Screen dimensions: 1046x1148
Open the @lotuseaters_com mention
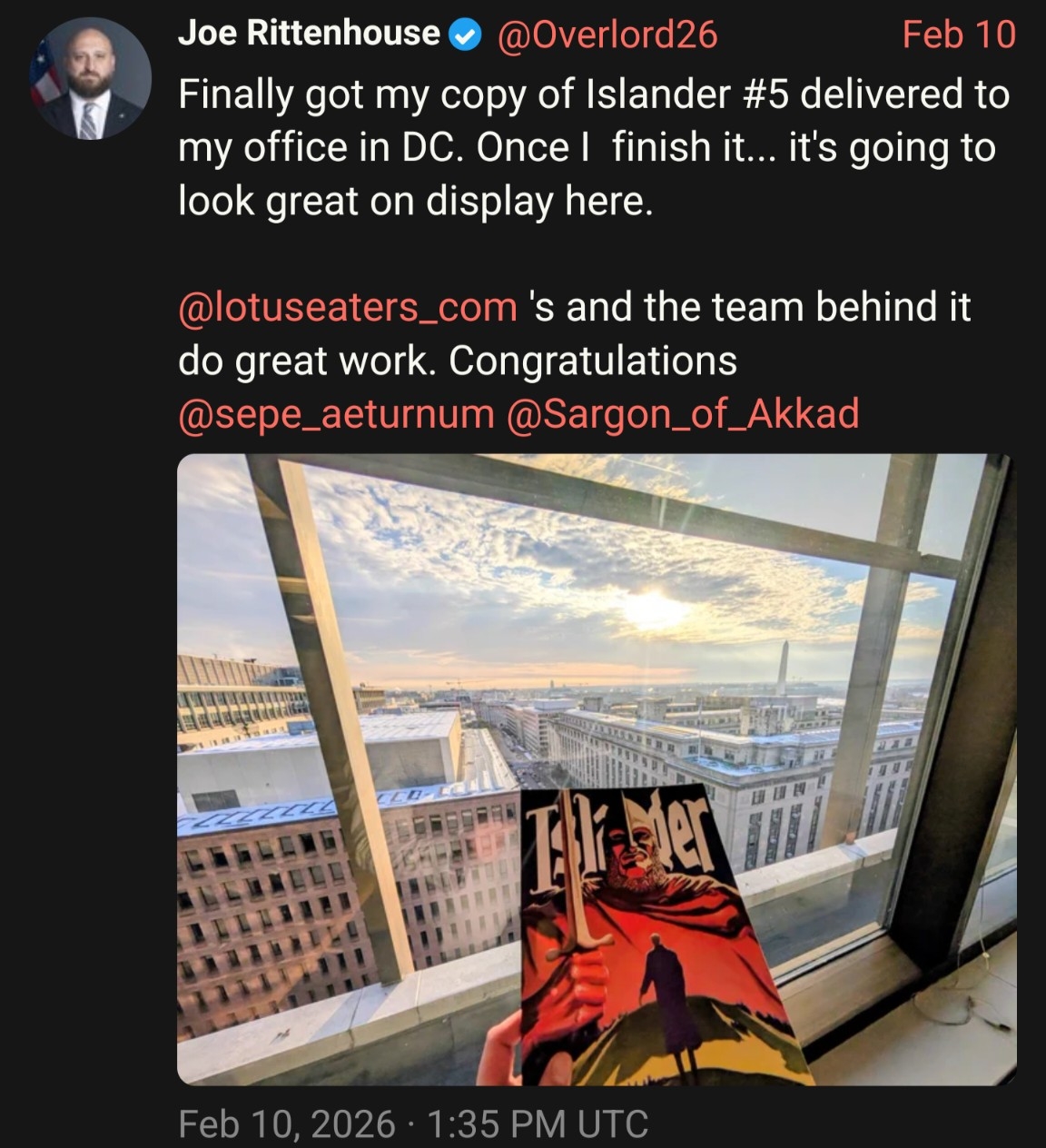[348, 307]
